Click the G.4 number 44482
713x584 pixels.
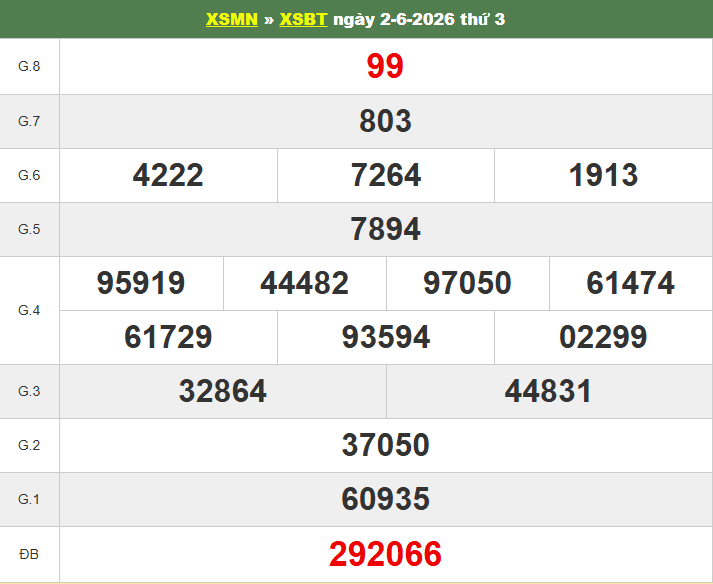pyautogui.click(x=304, y=283)
